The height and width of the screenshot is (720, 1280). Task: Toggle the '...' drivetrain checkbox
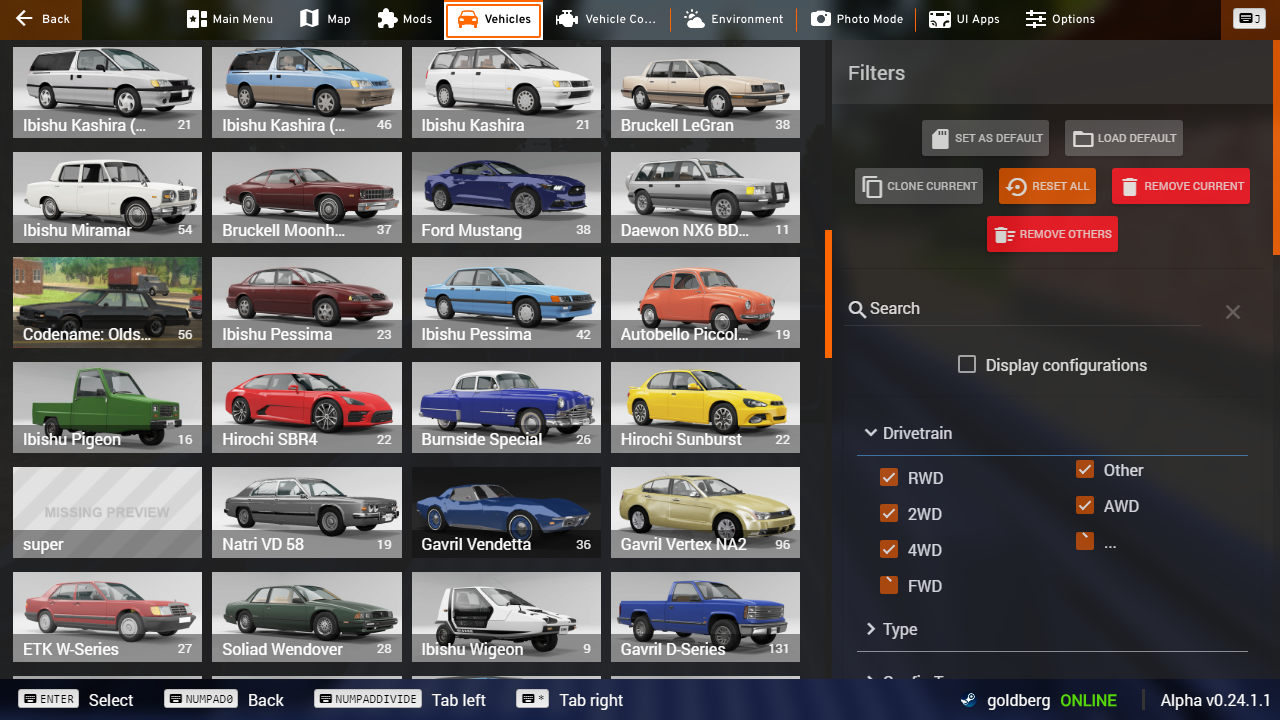pos(1084,541)
